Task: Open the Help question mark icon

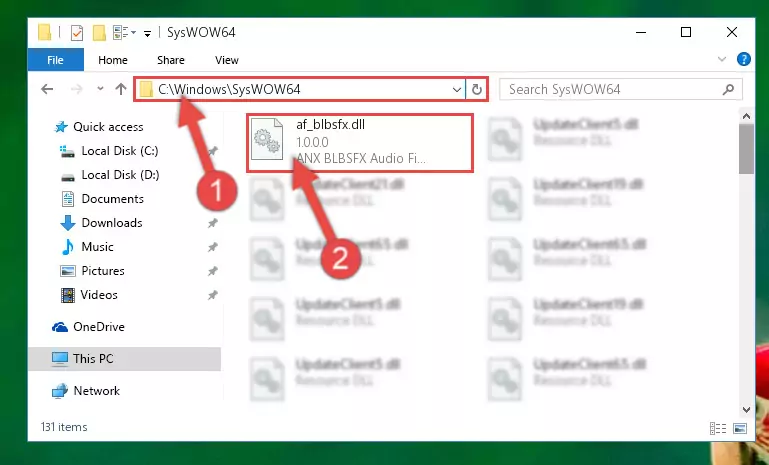Action: click(743, 59)
